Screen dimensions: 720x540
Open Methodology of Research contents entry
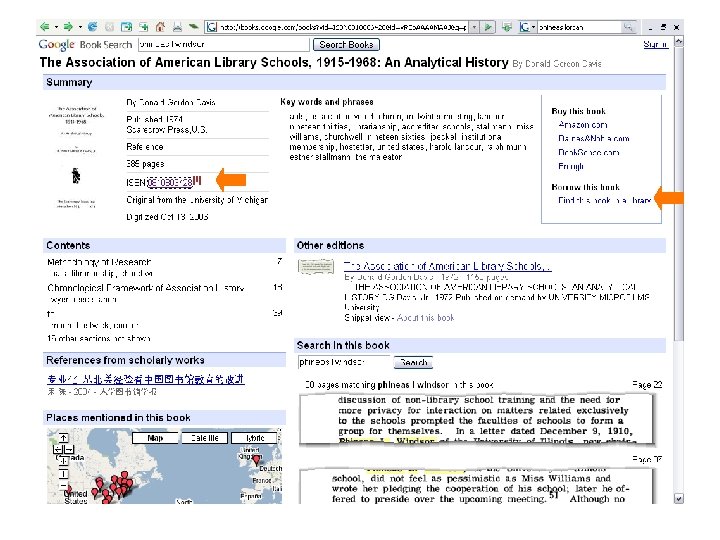pyautogui.click(x=99, y=262)
